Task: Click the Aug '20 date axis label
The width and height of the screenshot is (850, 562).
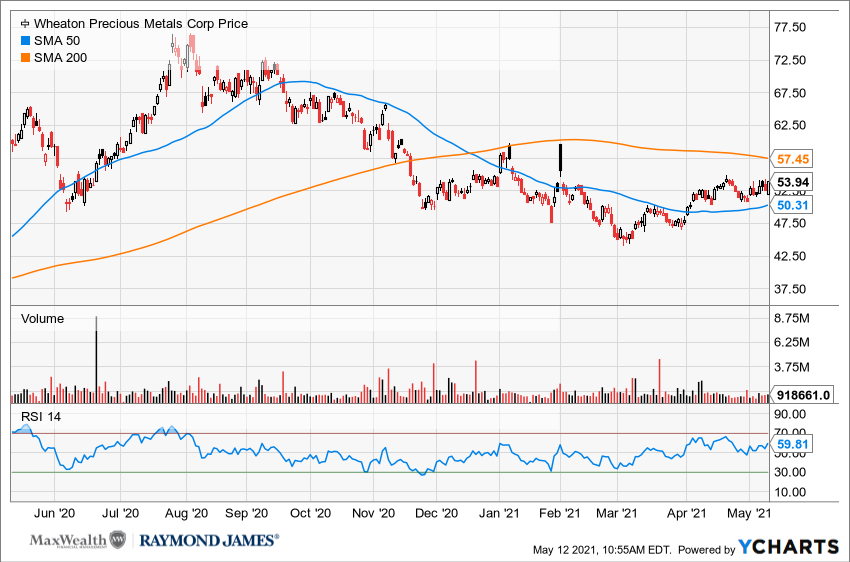Action: tap(186, 513)
